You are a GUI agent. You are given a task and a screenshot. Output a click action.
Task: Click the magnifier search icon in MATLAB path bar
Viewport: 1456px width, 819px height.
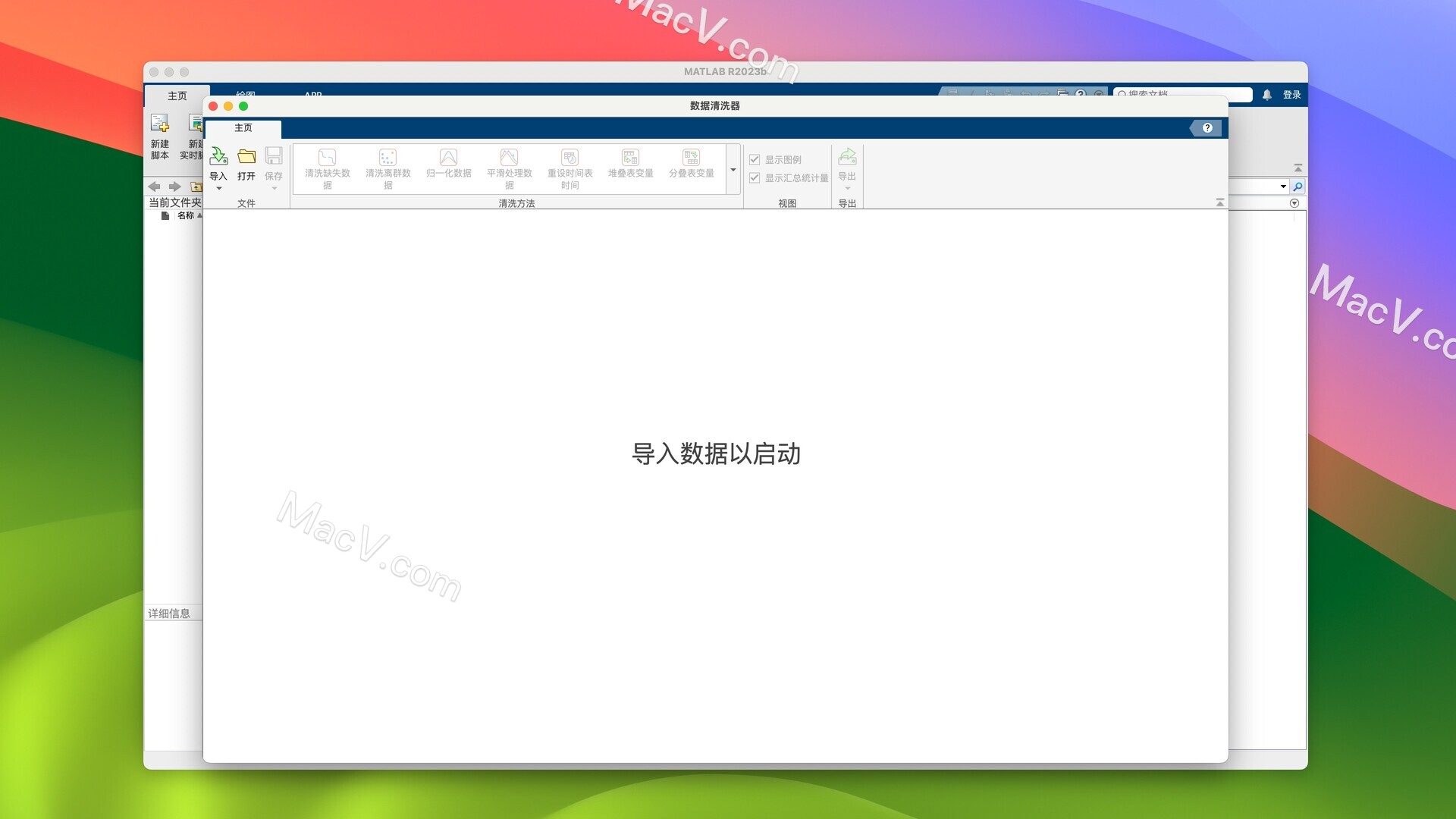click(1298, 187)
